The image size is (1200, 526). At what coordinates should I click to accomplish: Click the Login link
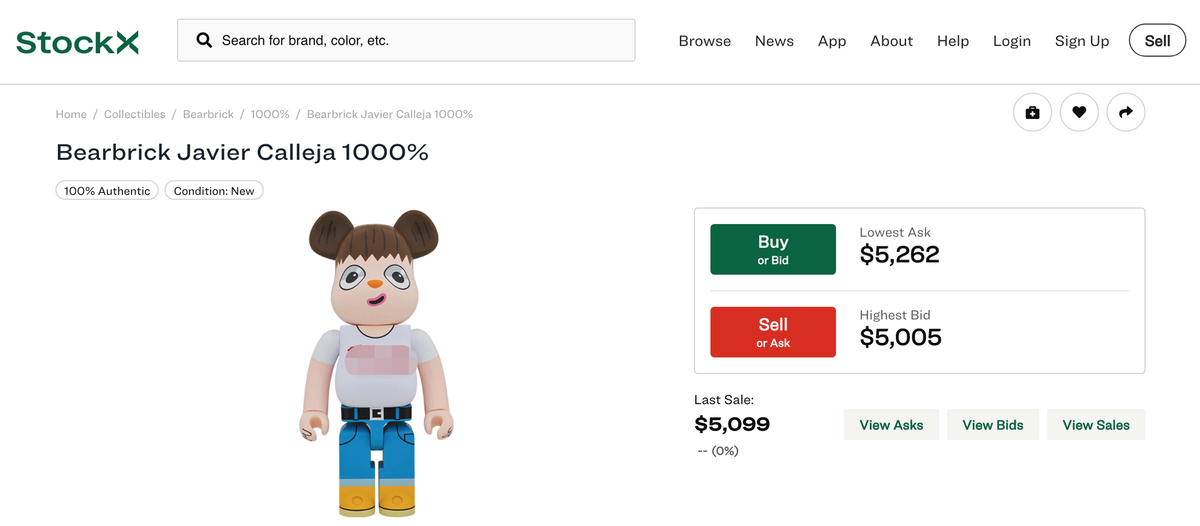(1011, 41)
